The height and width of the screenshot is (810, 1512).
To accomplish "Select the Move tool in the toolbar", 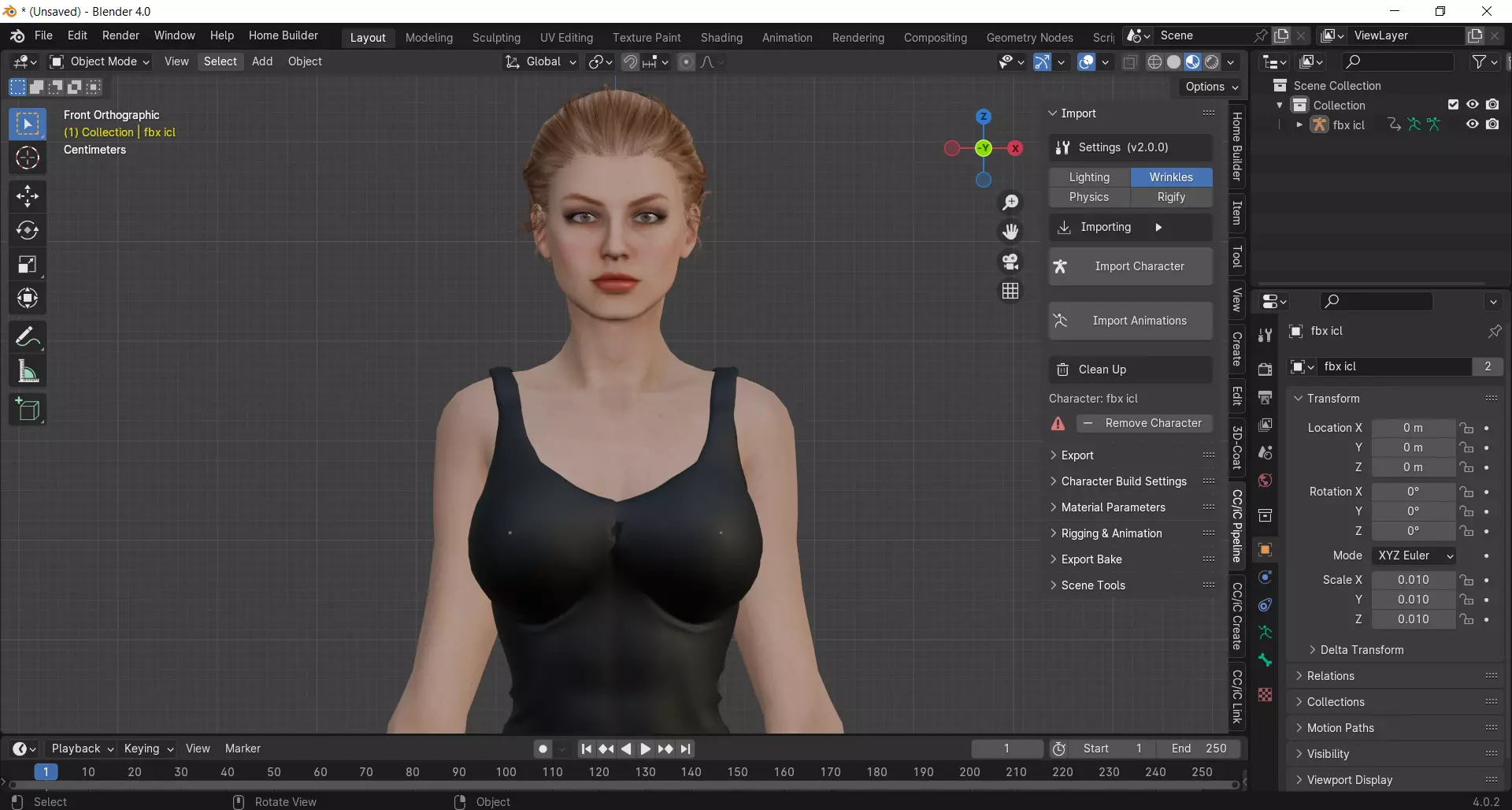I will coord(28,196).
